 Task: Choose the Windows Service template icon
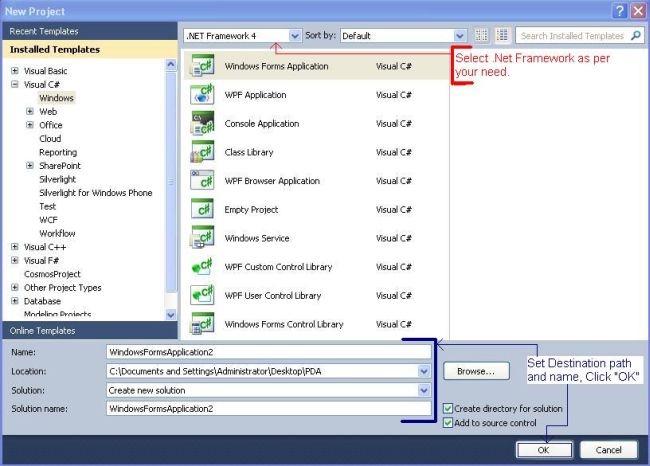point(202,238)
